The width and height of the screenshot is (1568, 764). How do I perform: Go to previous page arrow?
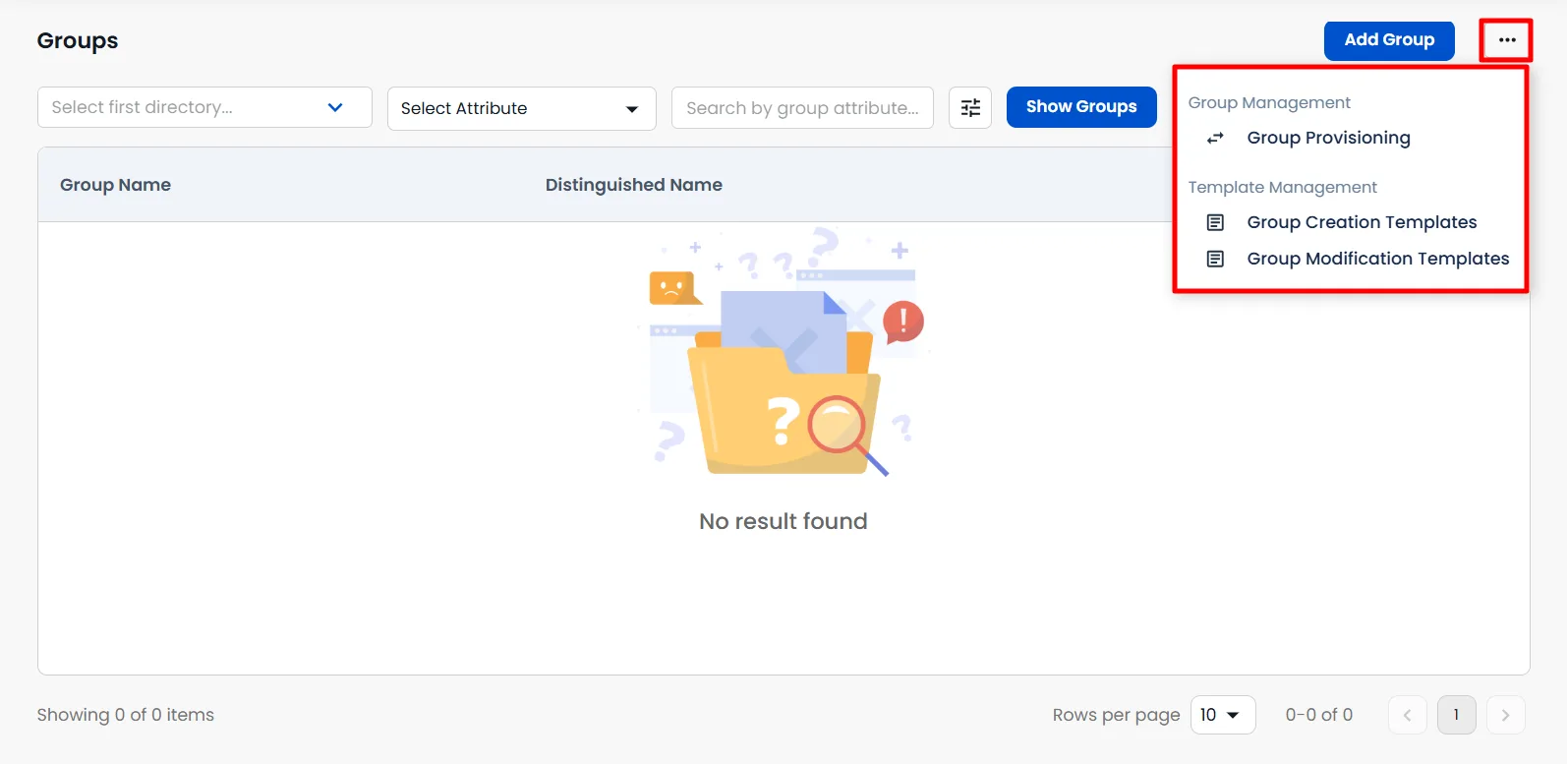1407,715
